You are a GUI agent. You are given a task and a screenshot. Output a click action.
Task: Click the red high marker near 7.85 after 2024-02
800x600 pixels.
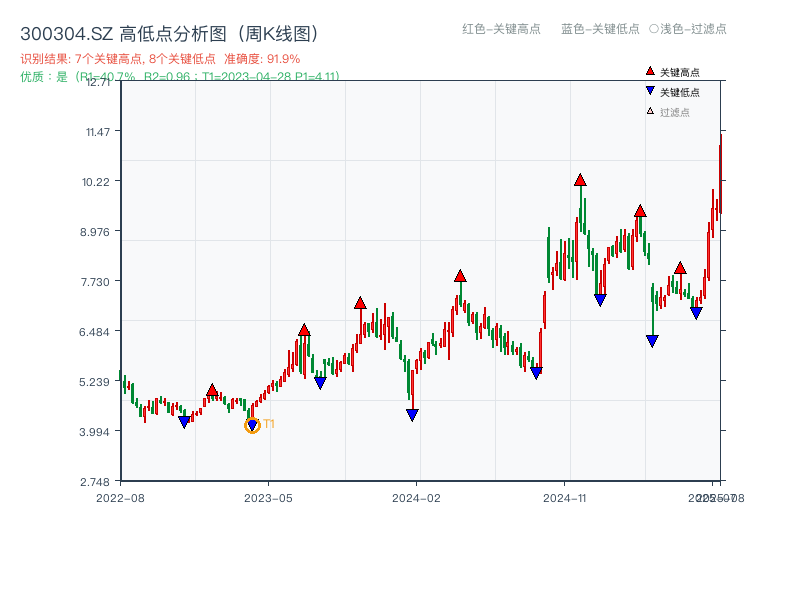click(x=460, y=276)
